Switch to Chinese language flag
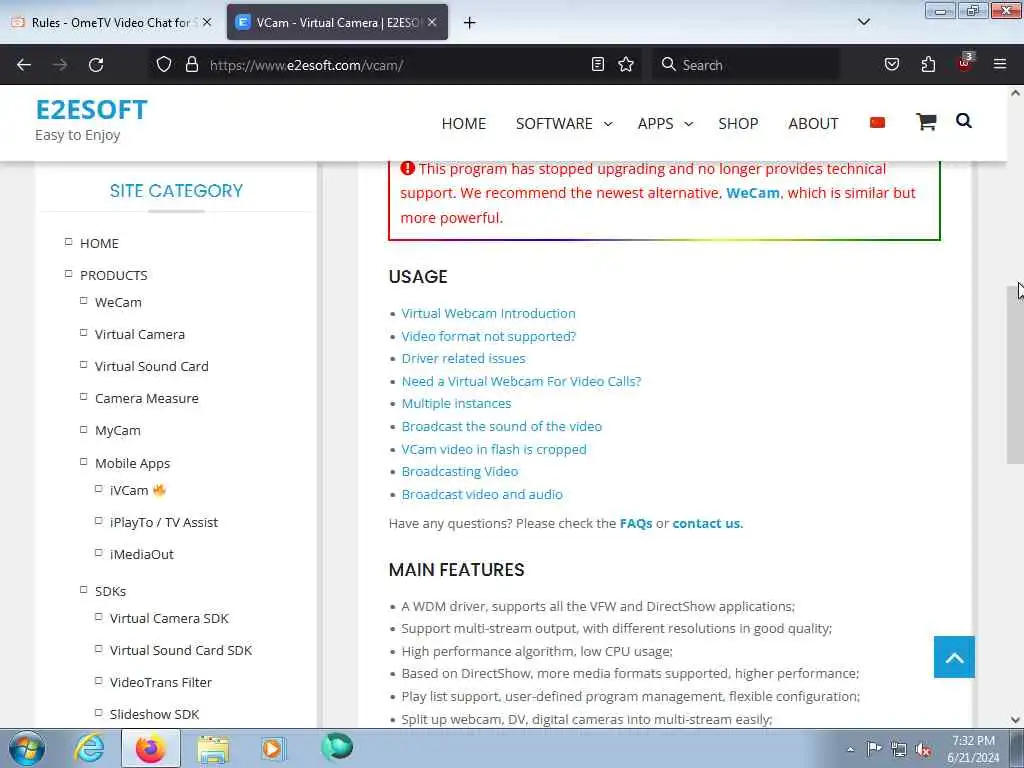Image resolution: width=1024 pixels, height=768 pixels. pyautogui.click(x=877, y=123)
